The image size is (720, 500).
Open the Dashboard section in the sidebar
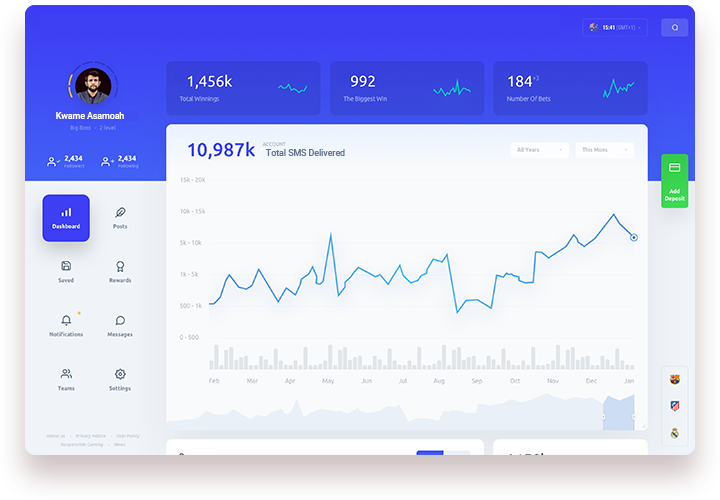(66, 217)
